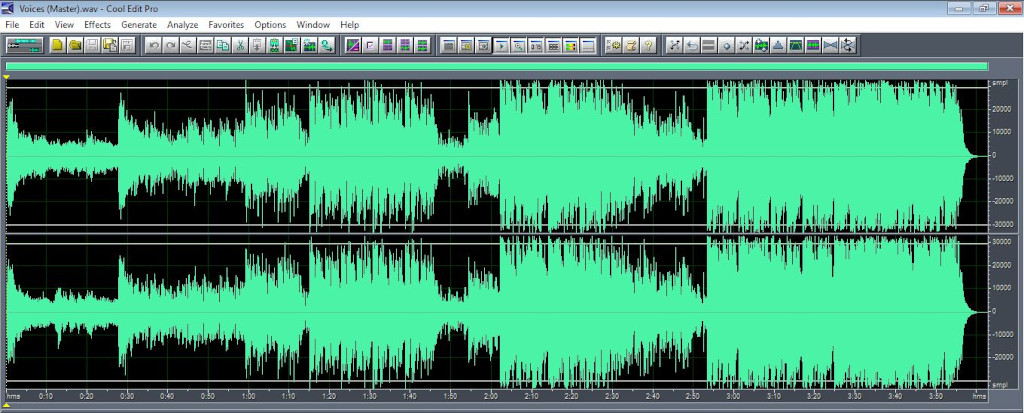Image resolution: width=1024 pixels, height=413 pixels.
Task: Click the 0:15 time display window icon
Action: [x=536, y=46]
